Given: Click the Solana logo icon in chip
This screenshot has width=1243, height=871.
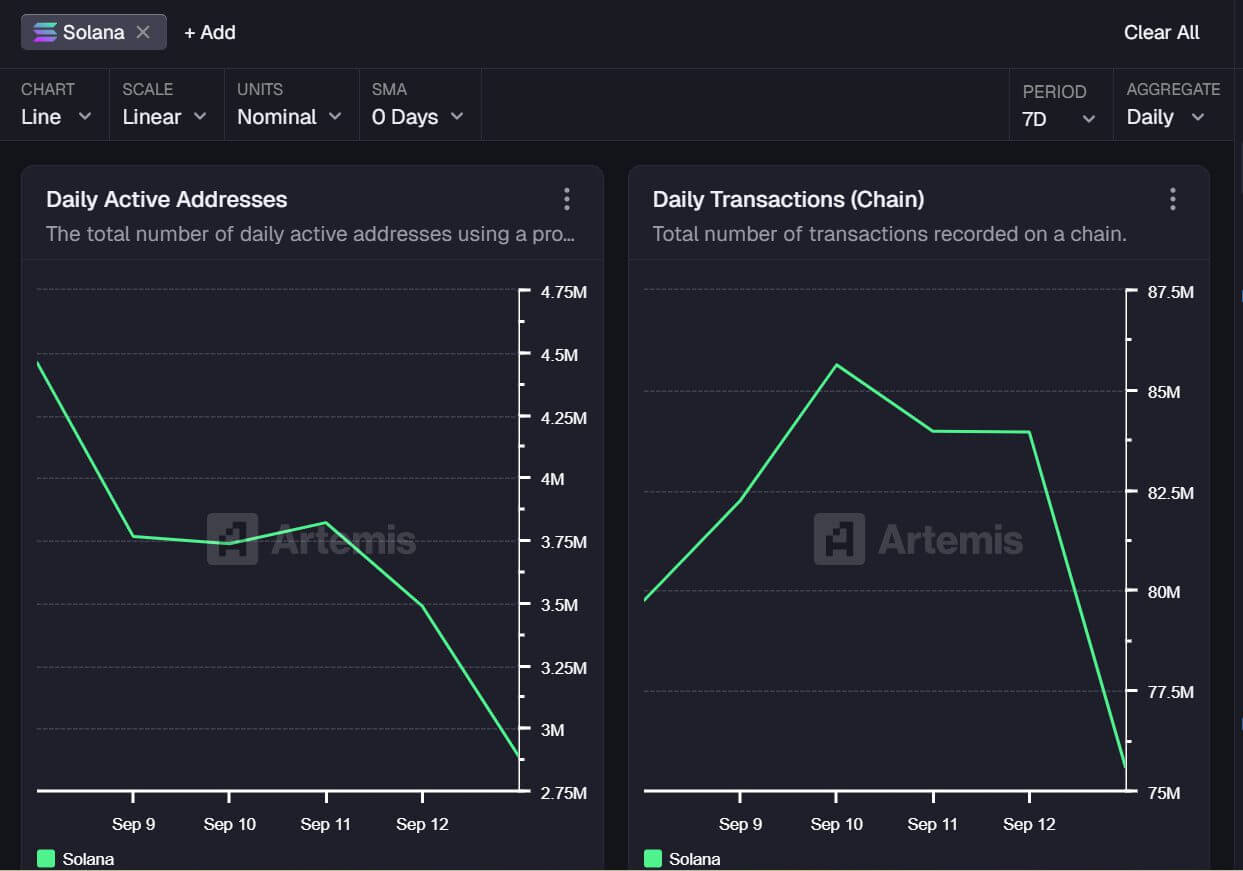Looking at the screenshot, I should (x=45, y=32).
